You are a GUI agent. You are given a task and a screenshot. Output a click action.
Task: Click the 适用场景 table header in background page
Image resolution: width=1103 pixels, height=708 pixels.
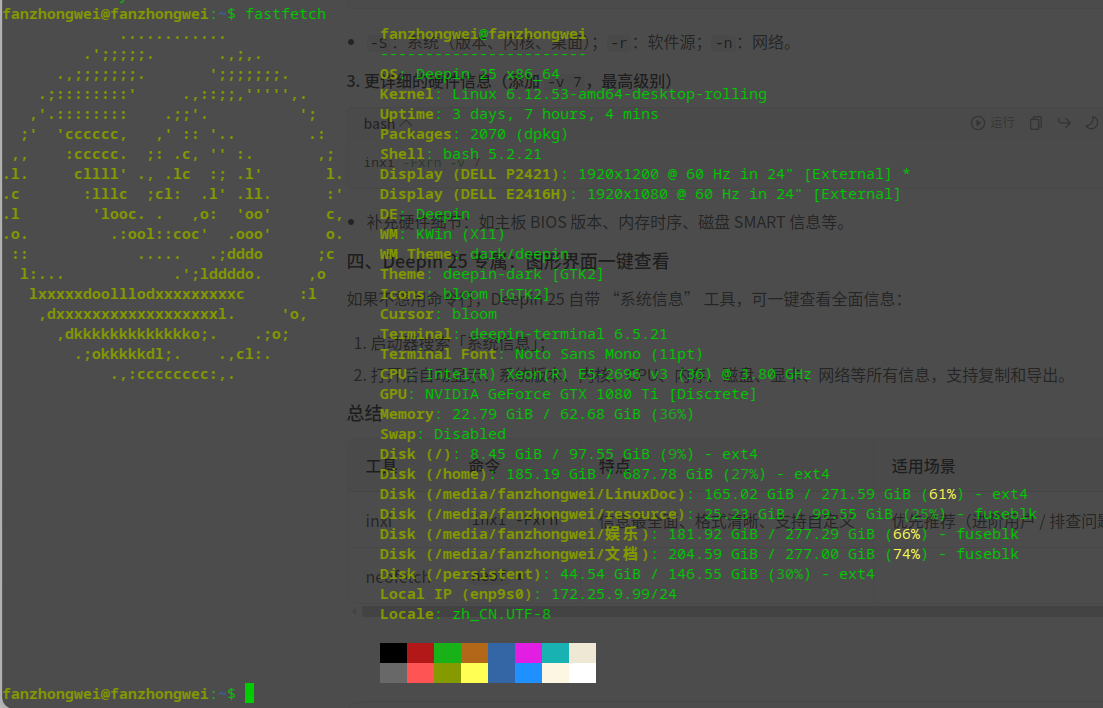(923, 467)
